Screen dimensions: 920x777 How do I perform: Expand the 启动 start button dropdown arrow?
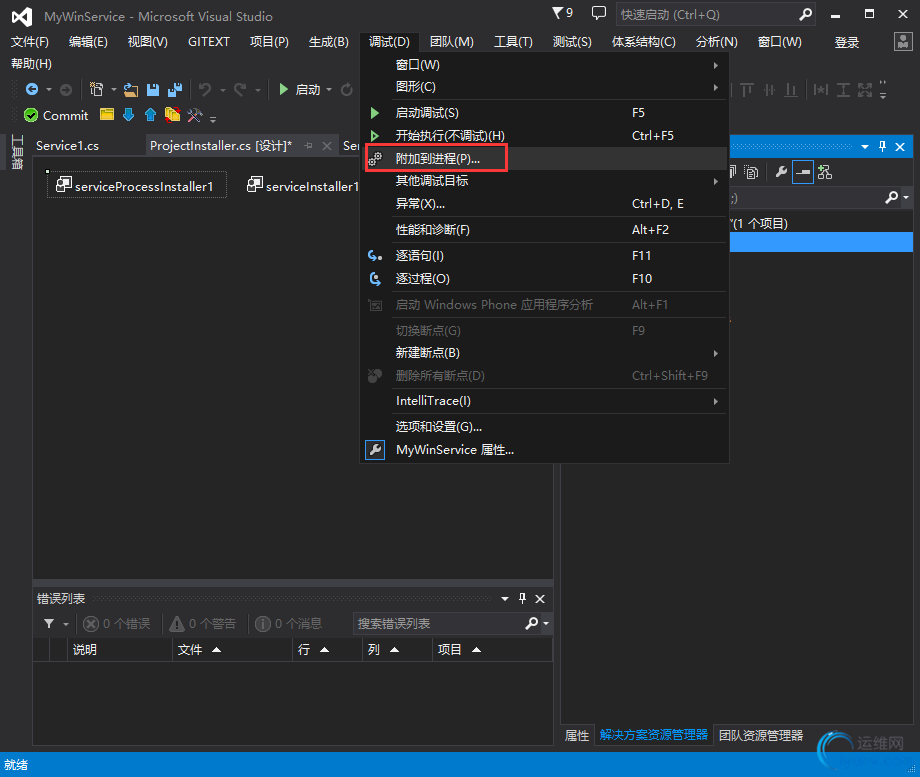coord(329,90)
